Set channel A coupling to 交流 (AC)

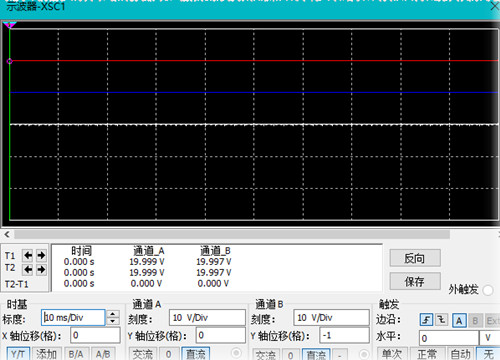coord(142,354)
